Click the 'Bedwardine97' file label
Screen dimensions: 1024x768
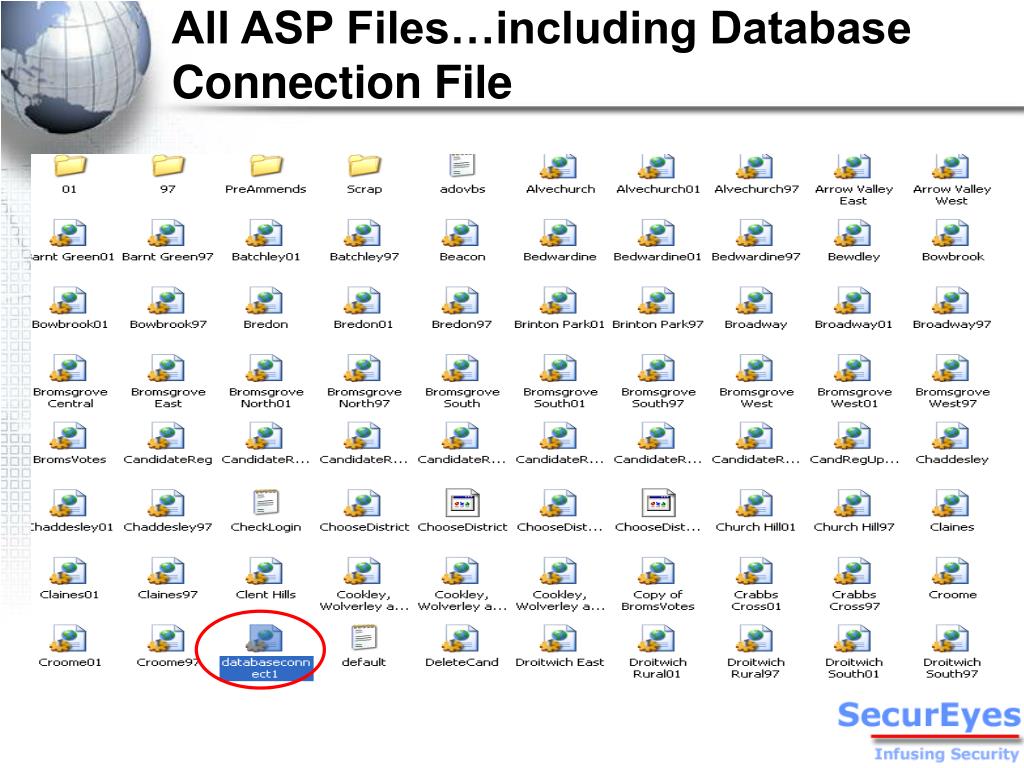(756, 257)
